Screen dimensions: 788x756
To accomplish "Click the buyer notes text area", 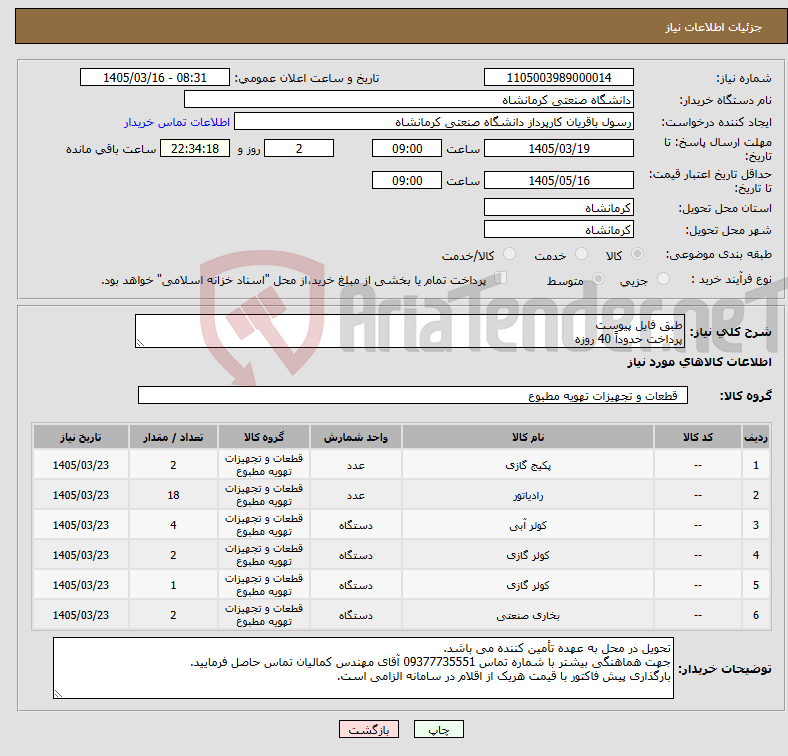I will 363,668.
